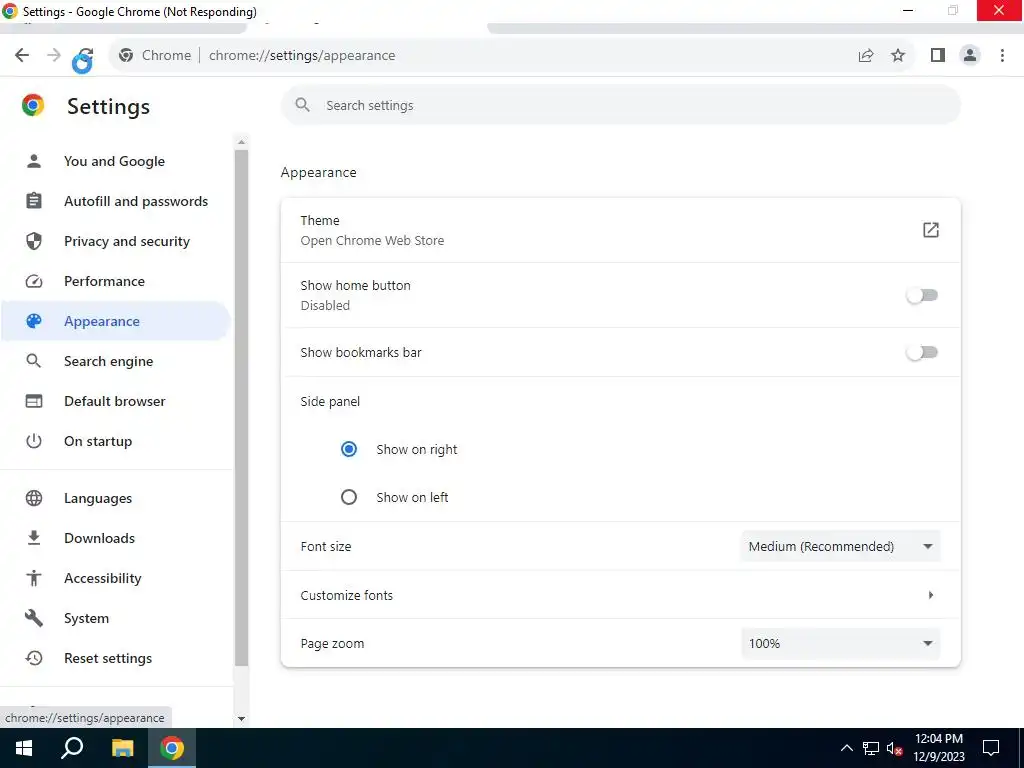Enable the Show home button toggle
Screen dimensions: 1024x768
click(922, 295)
